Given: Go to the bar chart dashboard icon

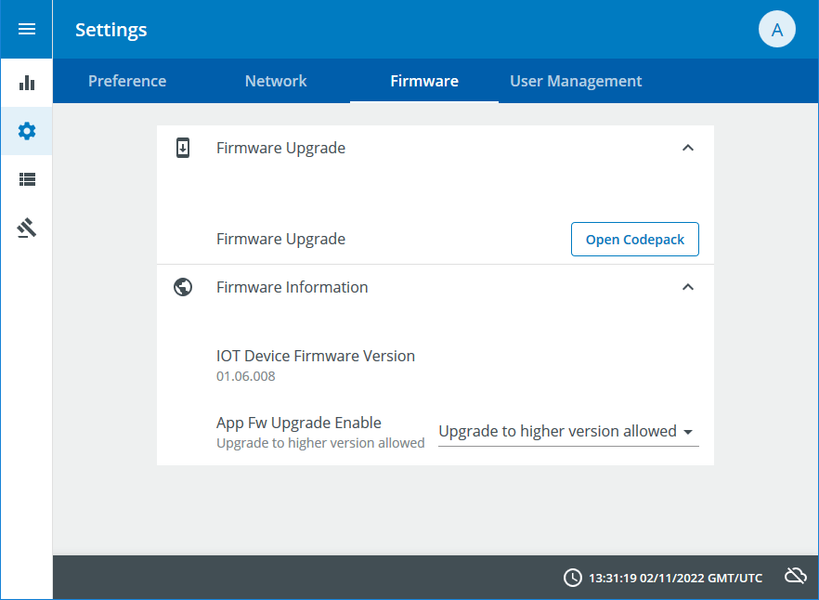Looking at the screenshot, I should coord(27,82).
